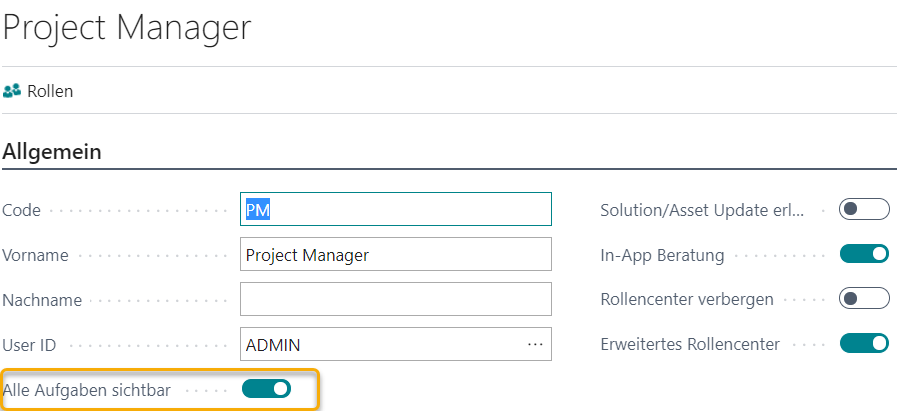Switch off Erweitertes Rollencenter toggle

pos(864,344)
